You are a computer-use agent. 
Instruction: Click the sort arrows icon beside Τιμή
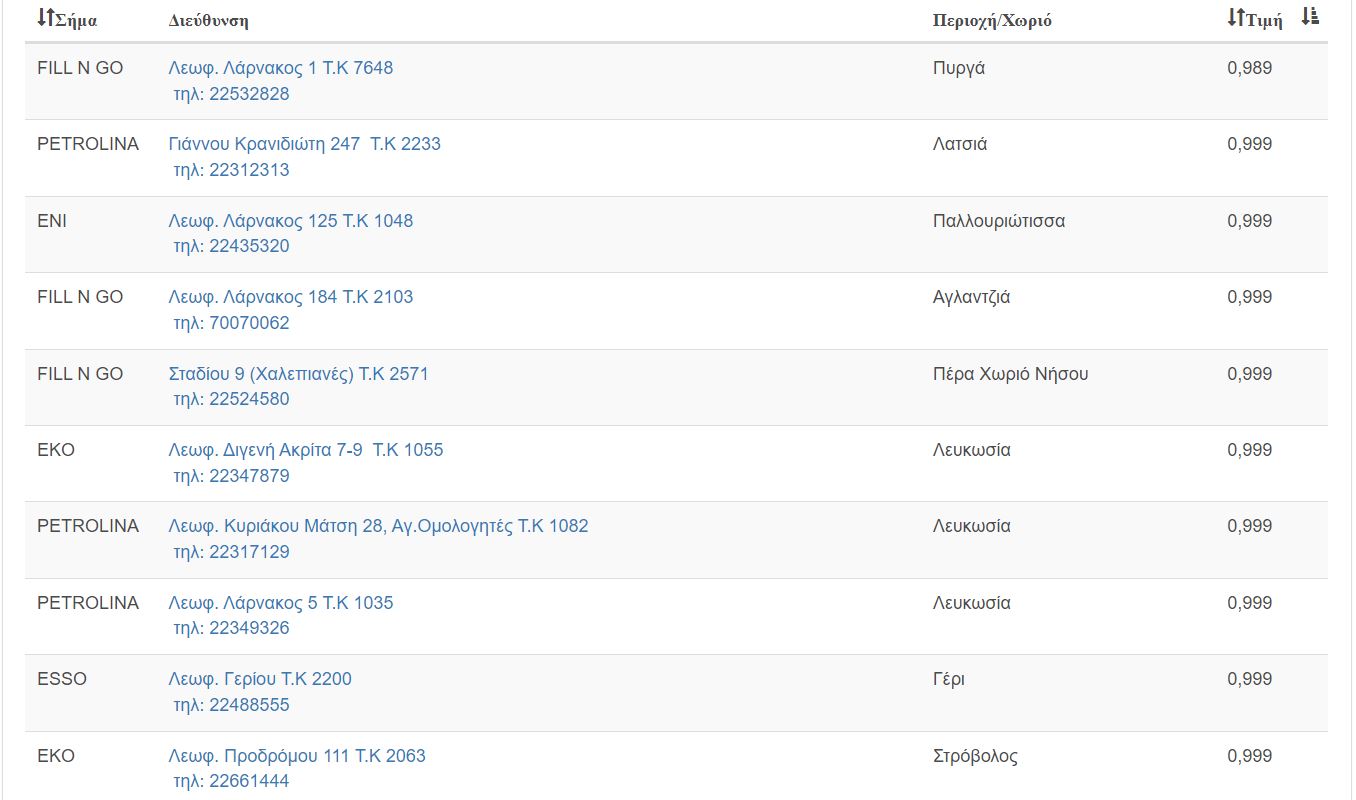[1236, 18]
